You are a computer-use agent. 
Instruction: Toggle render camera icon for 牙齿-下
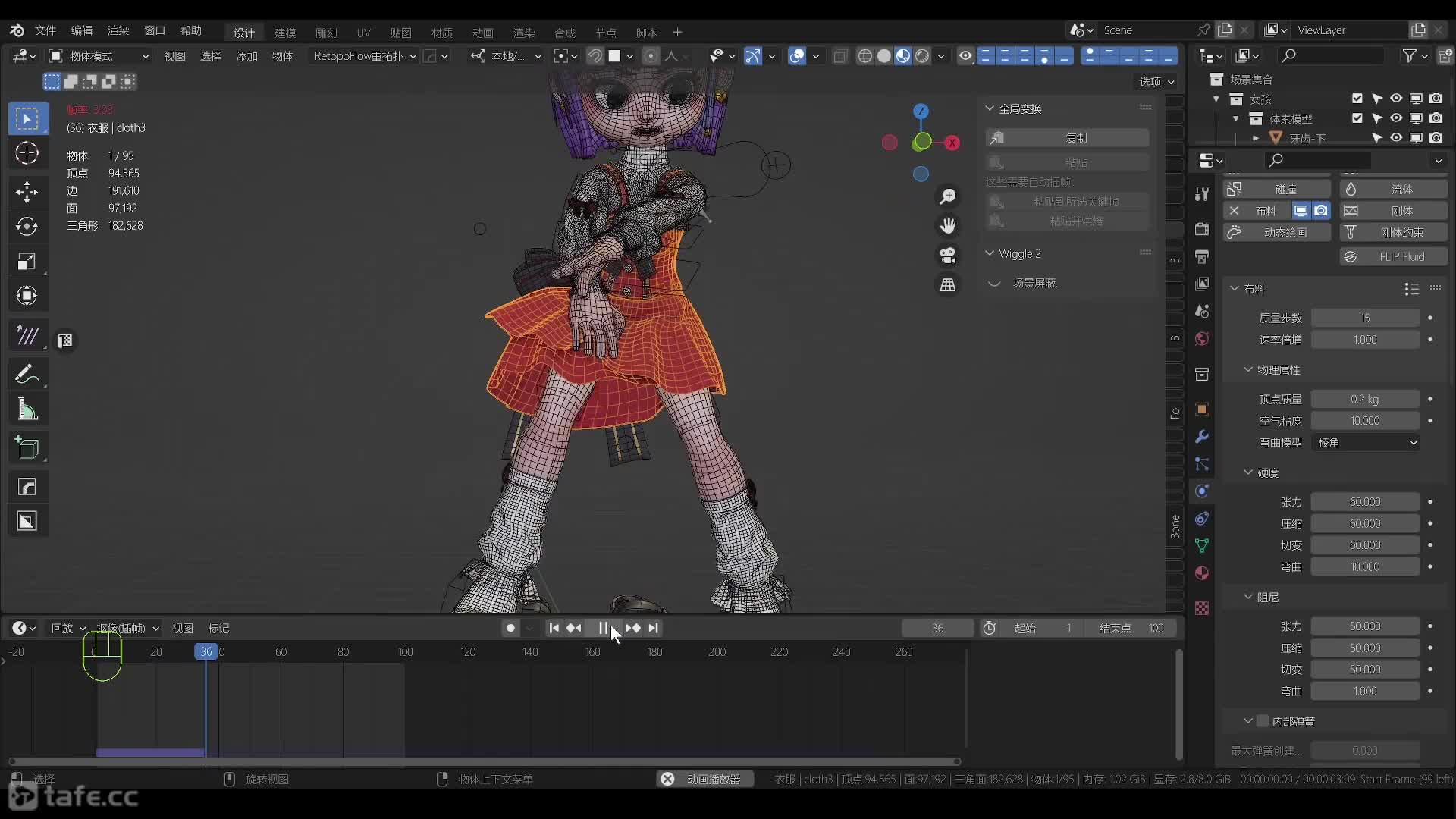tap(1436, 138)
